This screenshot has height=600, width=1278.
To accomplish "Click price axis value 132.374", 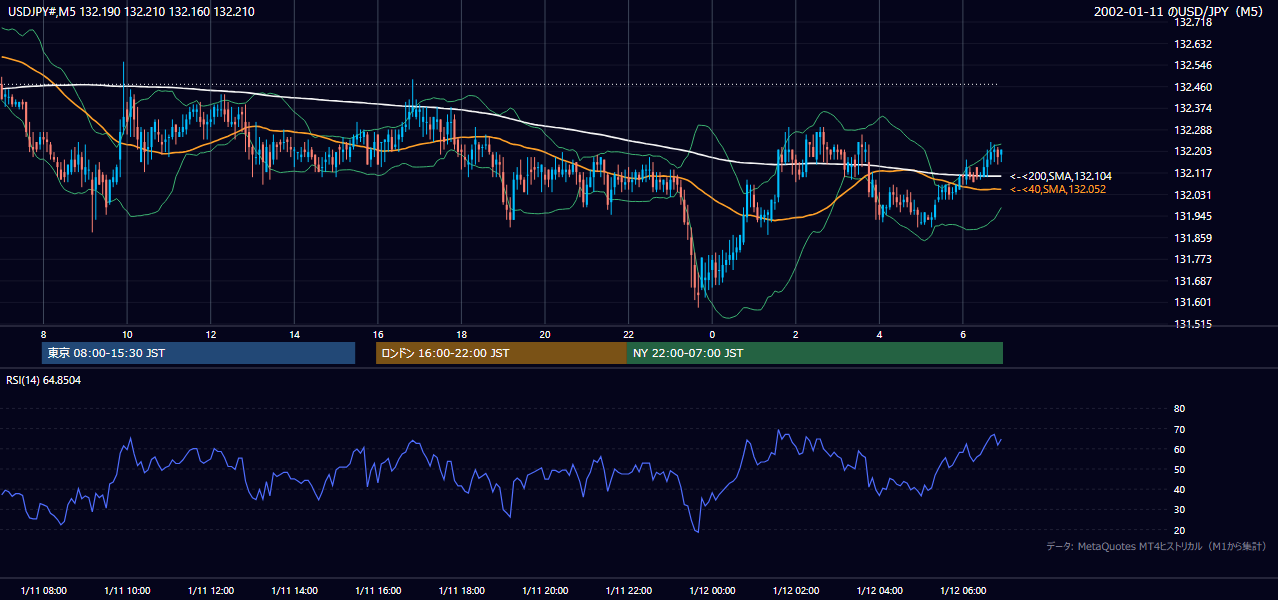I will click(x=1192, y=108).
